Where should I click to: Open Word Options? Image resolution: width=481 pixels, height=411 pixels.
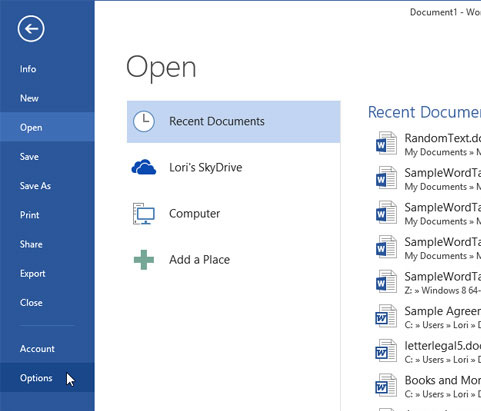pyautogui.click(x=47, y=378)
